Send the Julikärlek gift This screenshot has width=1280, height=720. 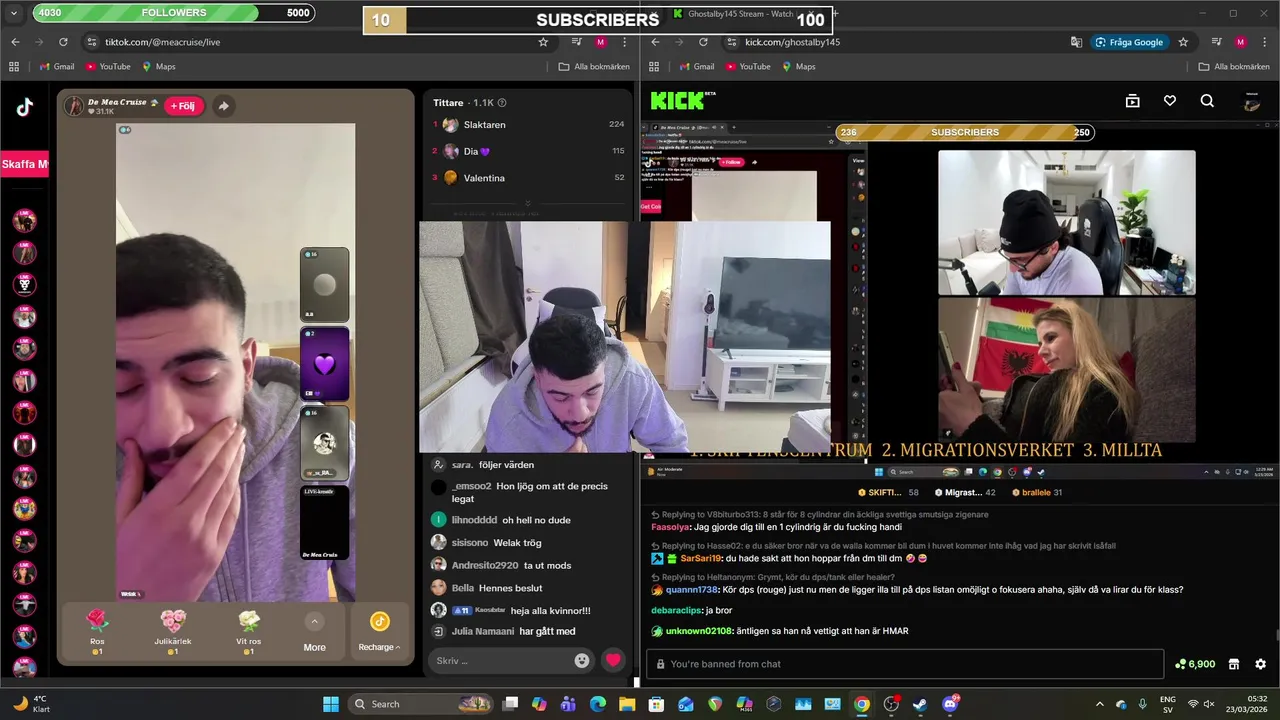pos(173,630)
